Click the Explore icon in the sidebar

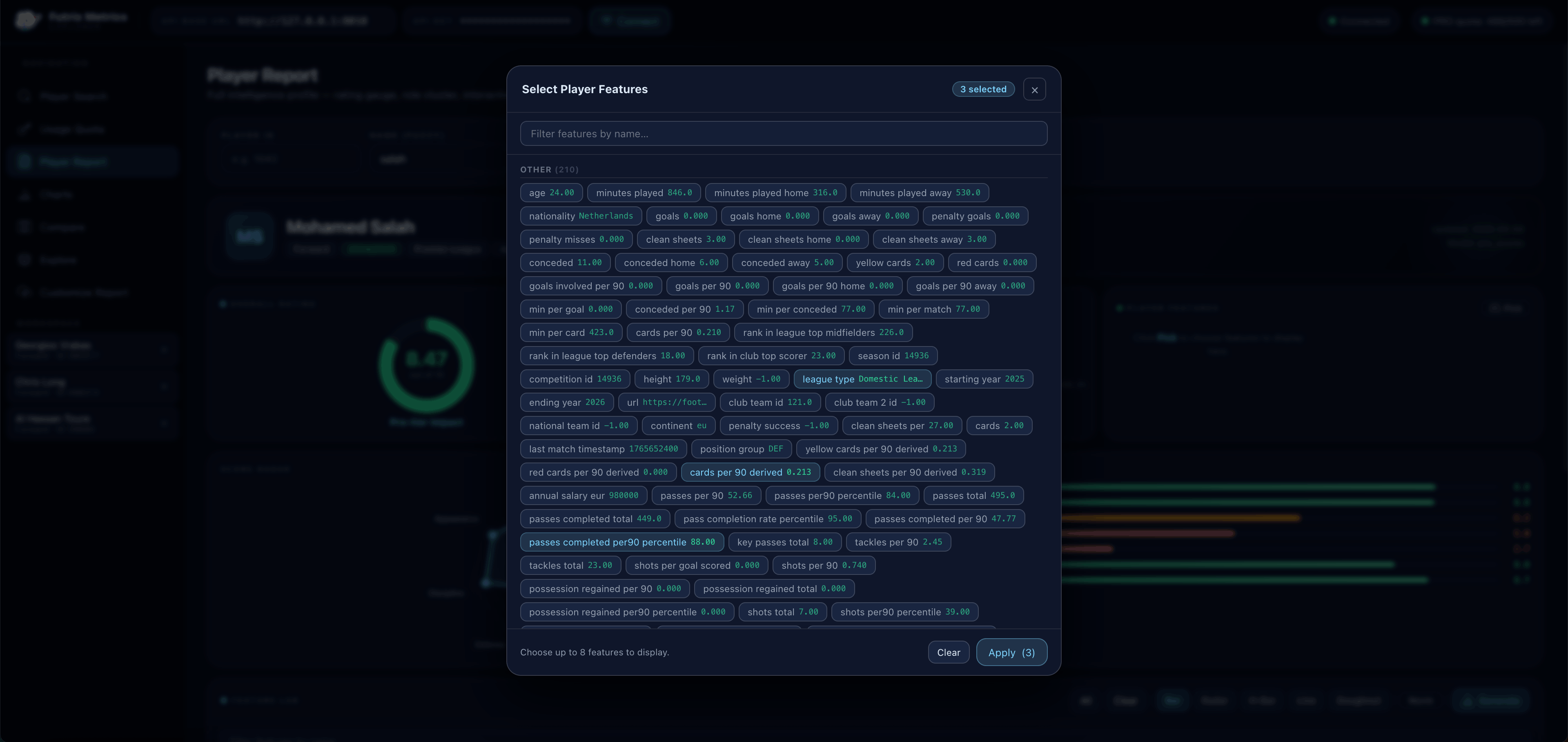pyautogui.click(x=24, y=259)
